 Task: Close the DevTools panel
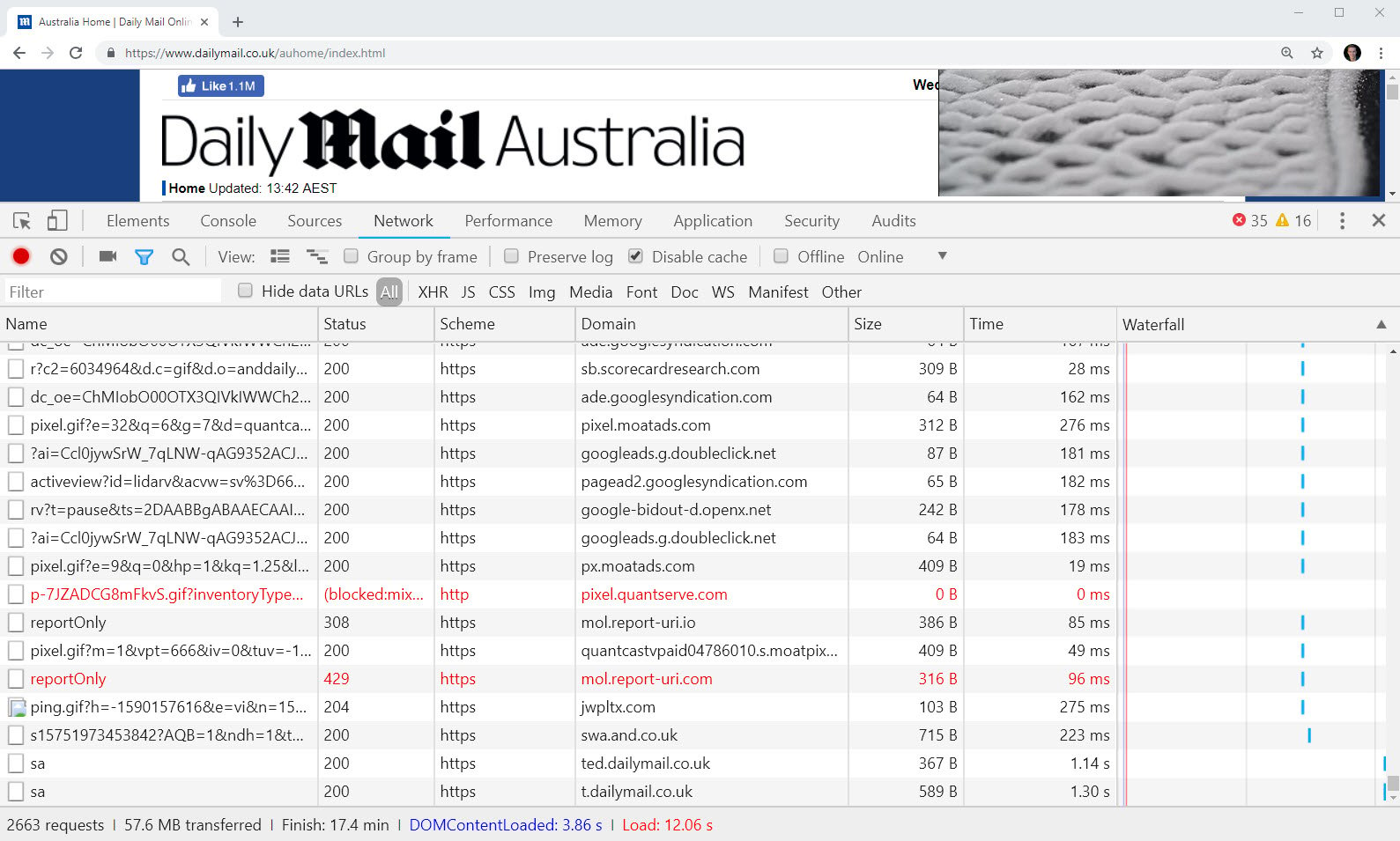(x=1379, y=221)
